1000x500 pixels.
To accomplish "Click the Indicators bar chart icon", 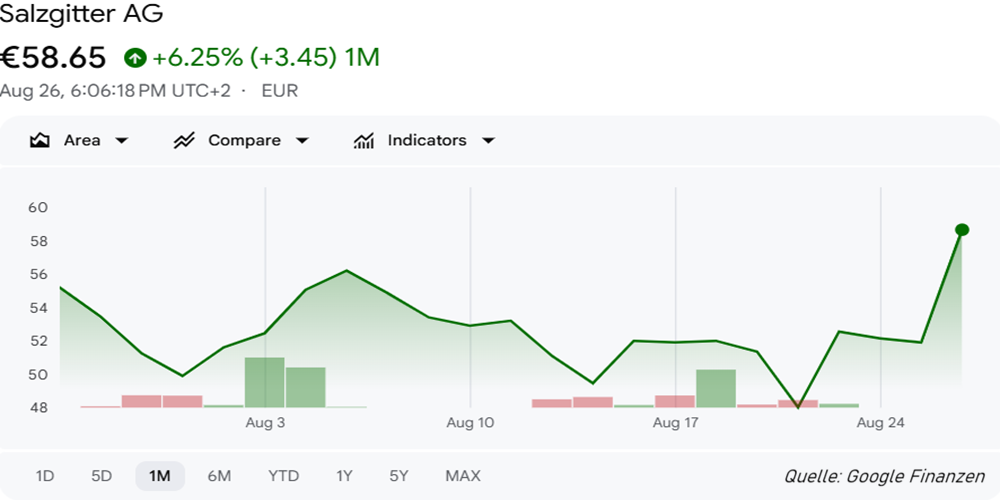I will tap(364, 140).
